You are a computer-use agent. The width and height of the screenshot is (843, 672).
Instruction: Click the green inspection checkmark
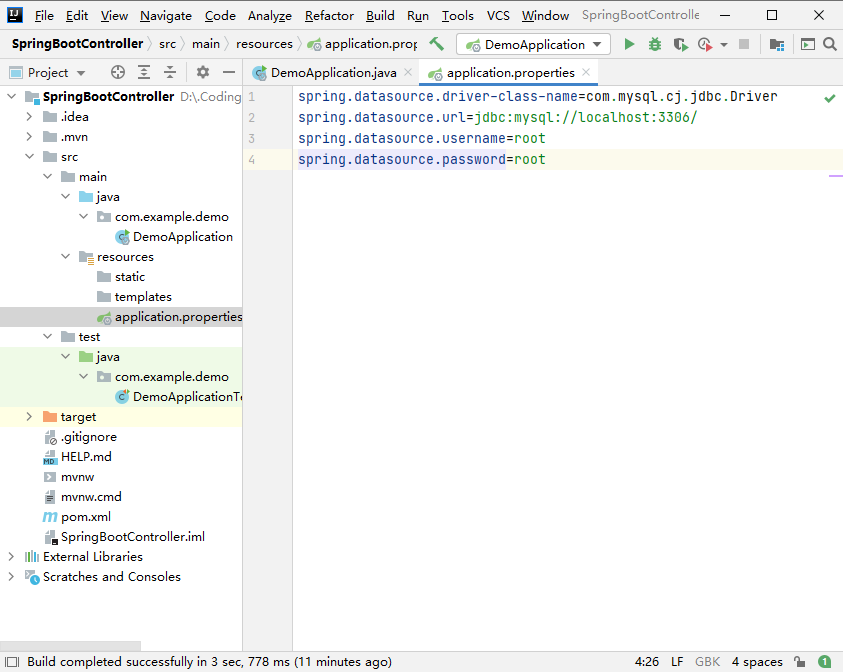[830, 98]
